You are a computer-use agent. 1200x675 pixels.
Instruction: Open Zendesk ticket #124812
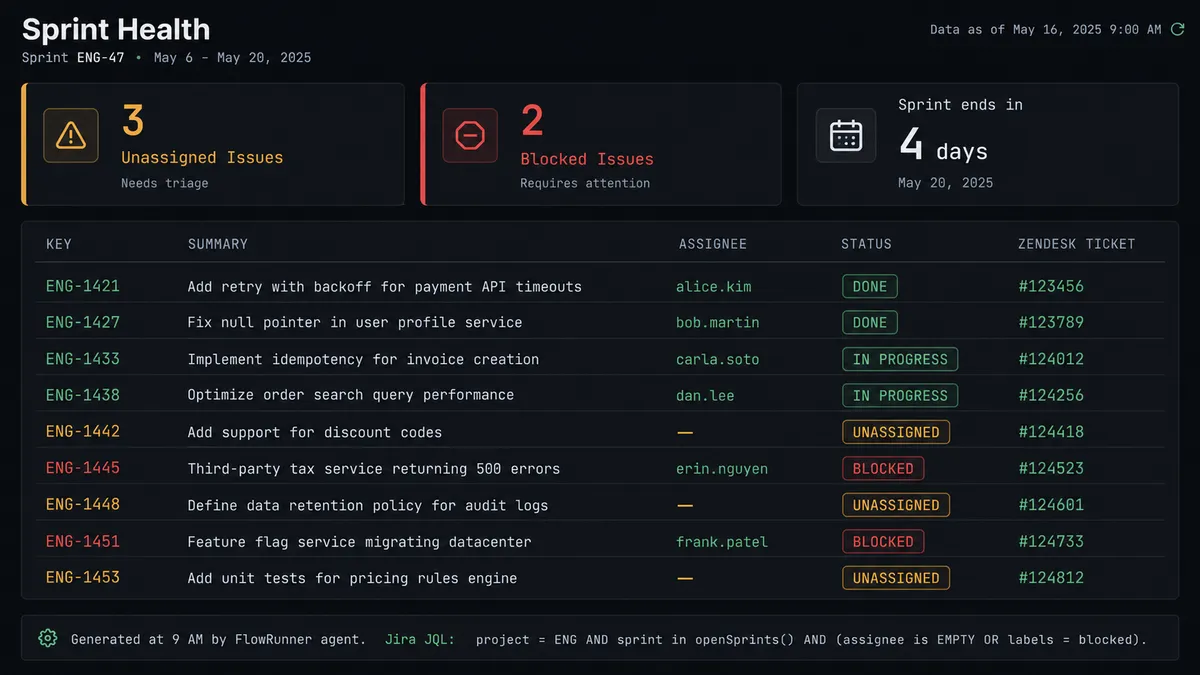coord(1051,577)
